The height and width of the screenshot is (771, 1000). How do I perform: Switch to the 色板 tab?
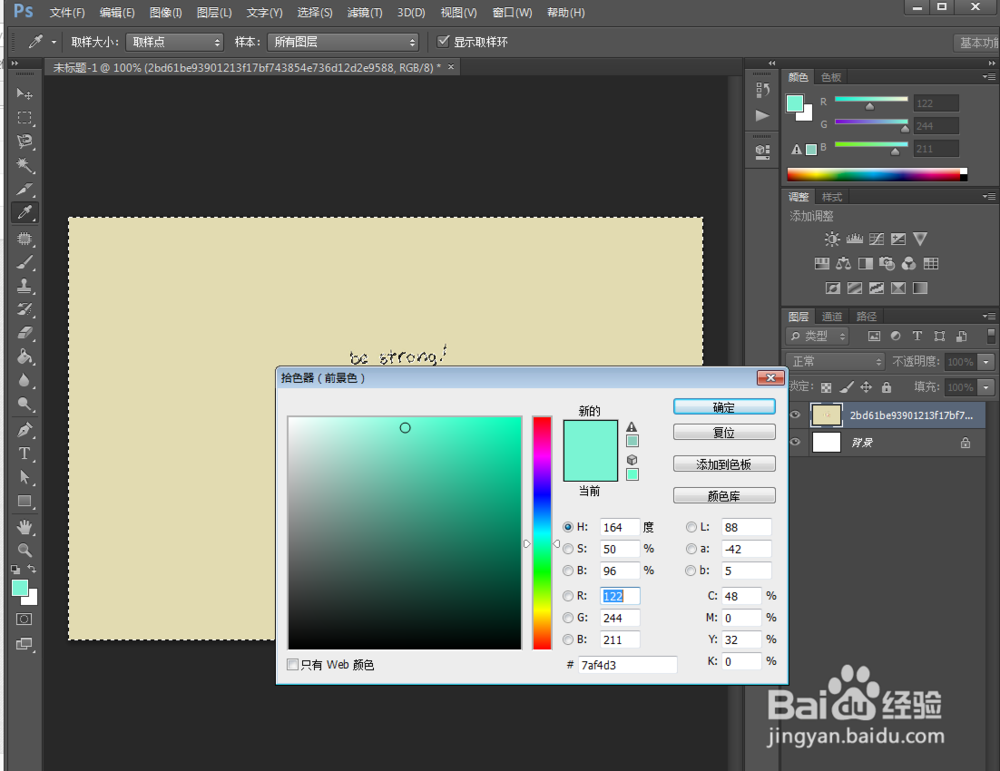(831, 77)
